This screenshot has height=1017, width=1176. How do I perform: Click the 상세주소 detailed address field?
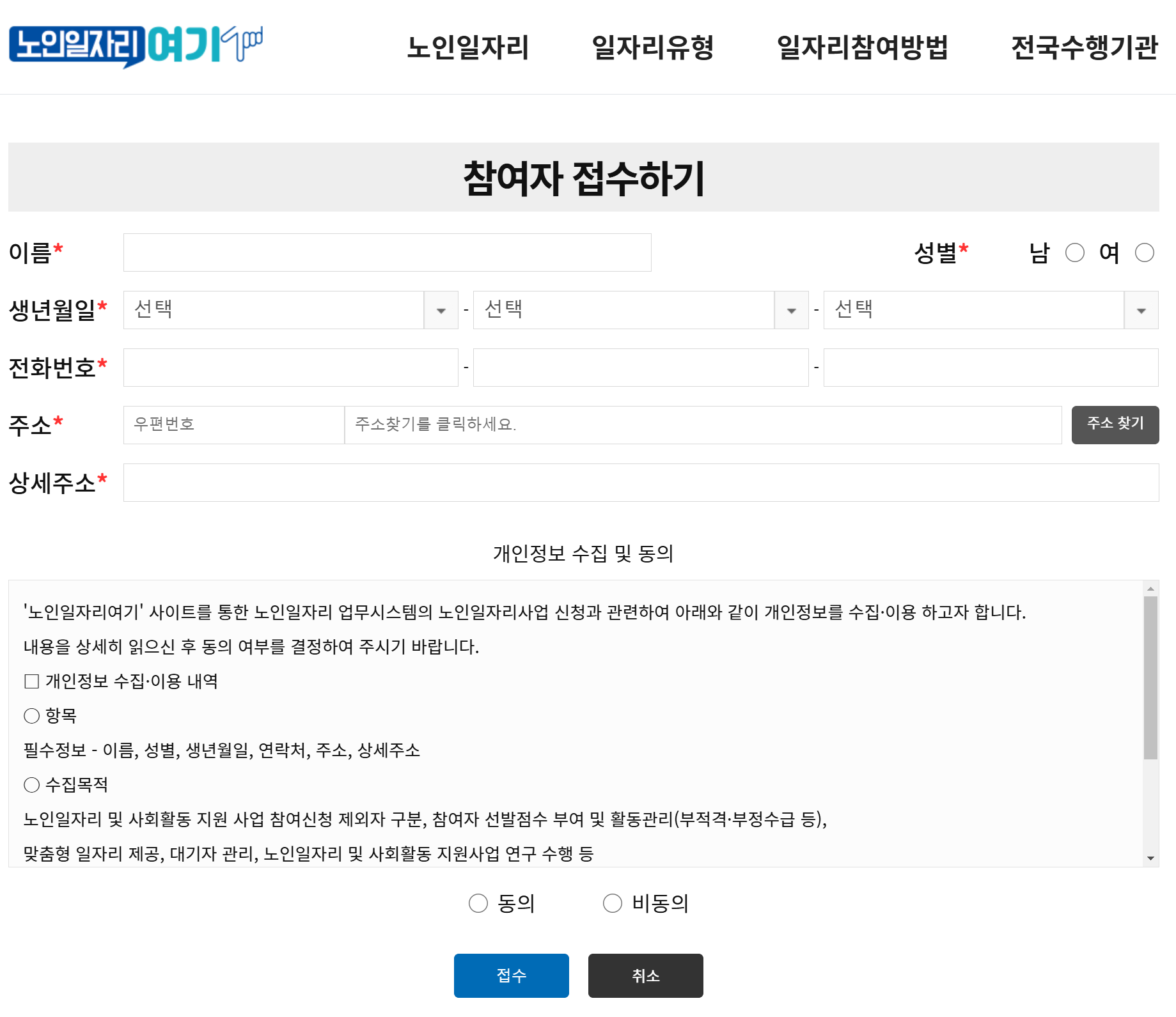click(639, 483)
